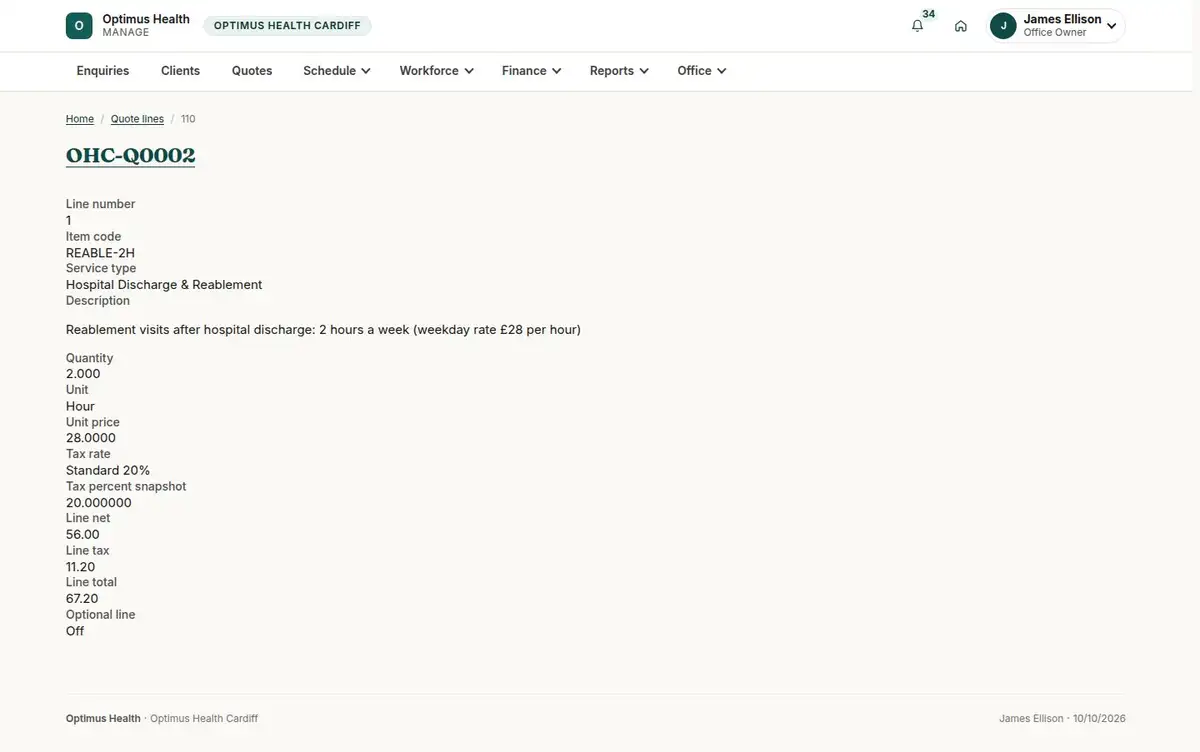
Task: Go back to Quote lines breadcrumb
Action: (x=137, y=119)
